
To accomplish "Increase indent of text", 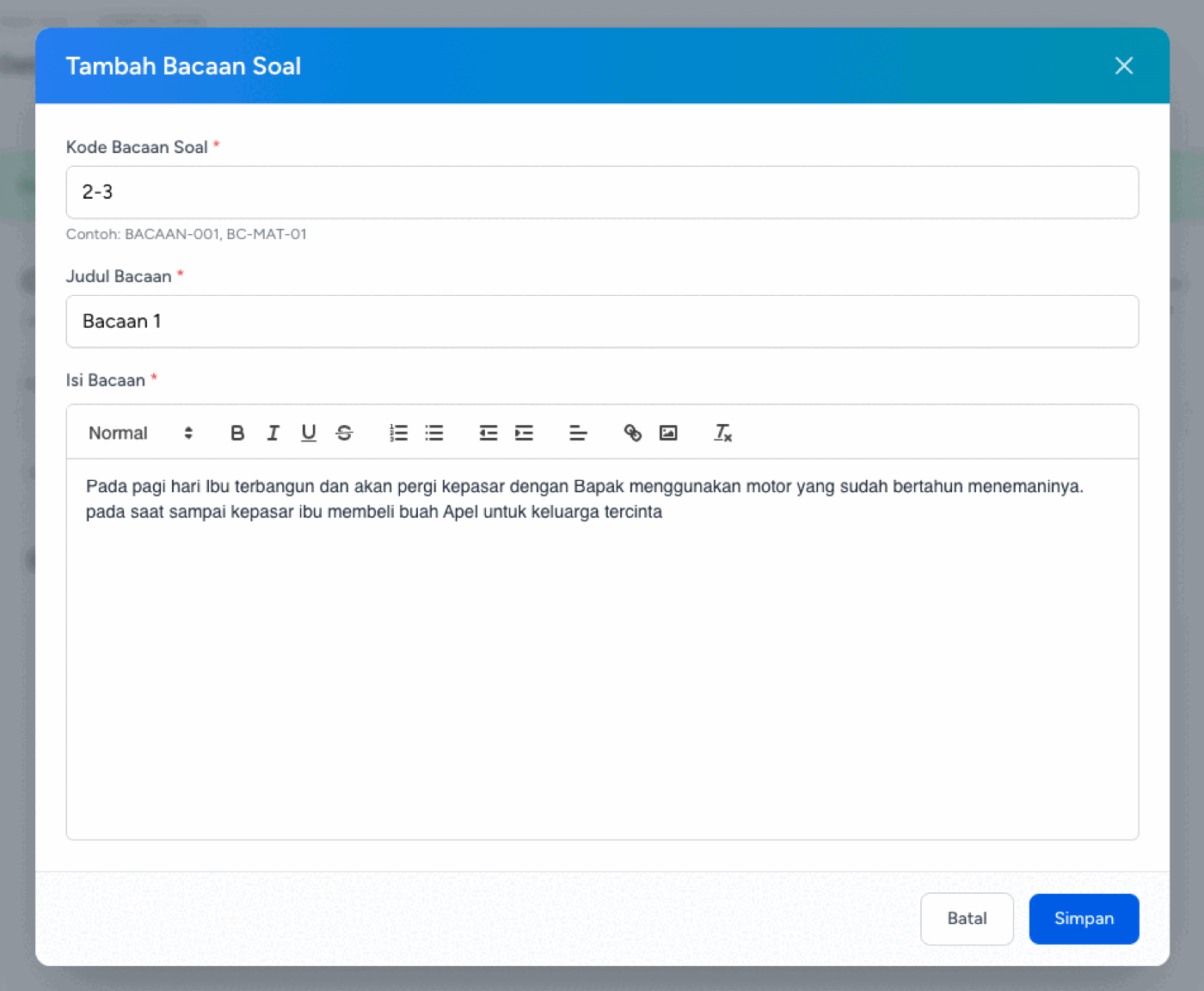I will pos(524,433).
